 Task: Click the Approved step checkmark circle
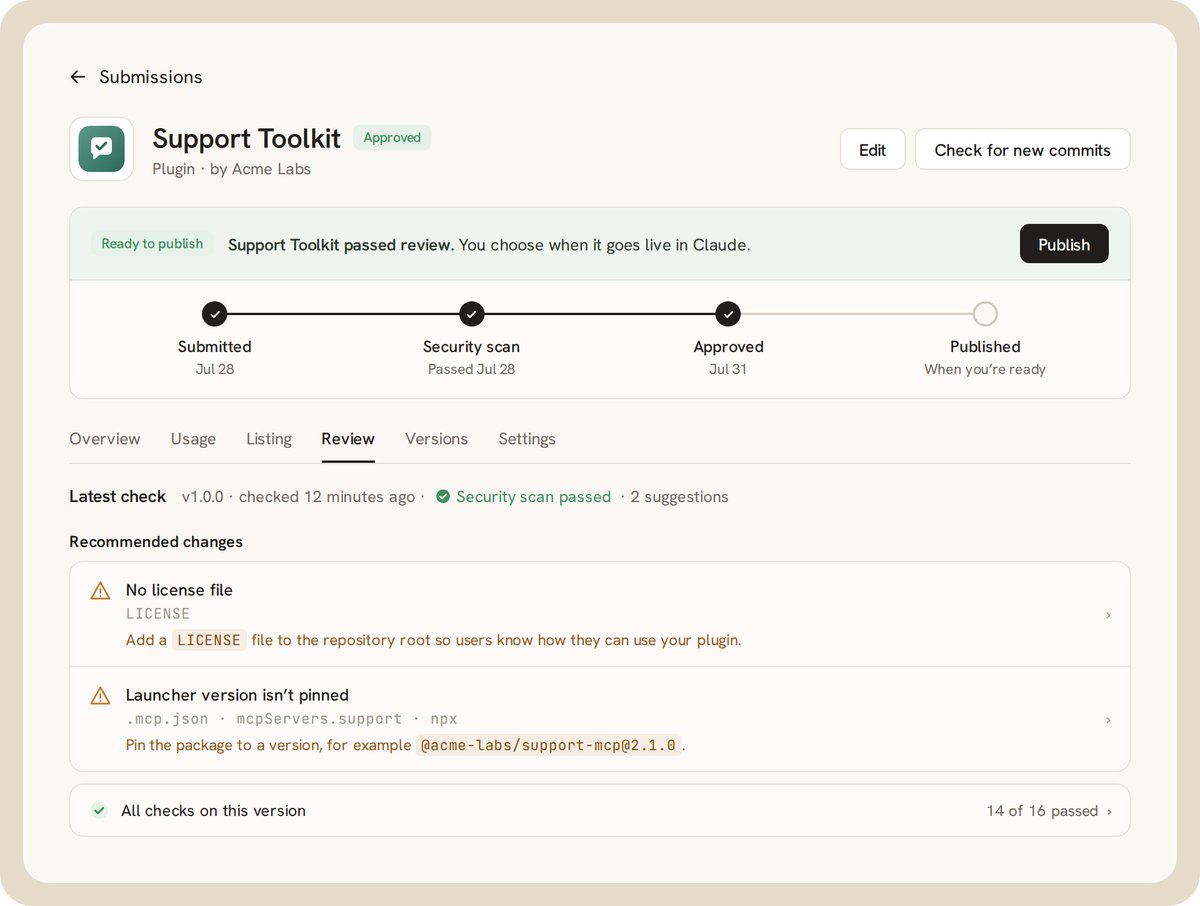(x=729, y=314)
